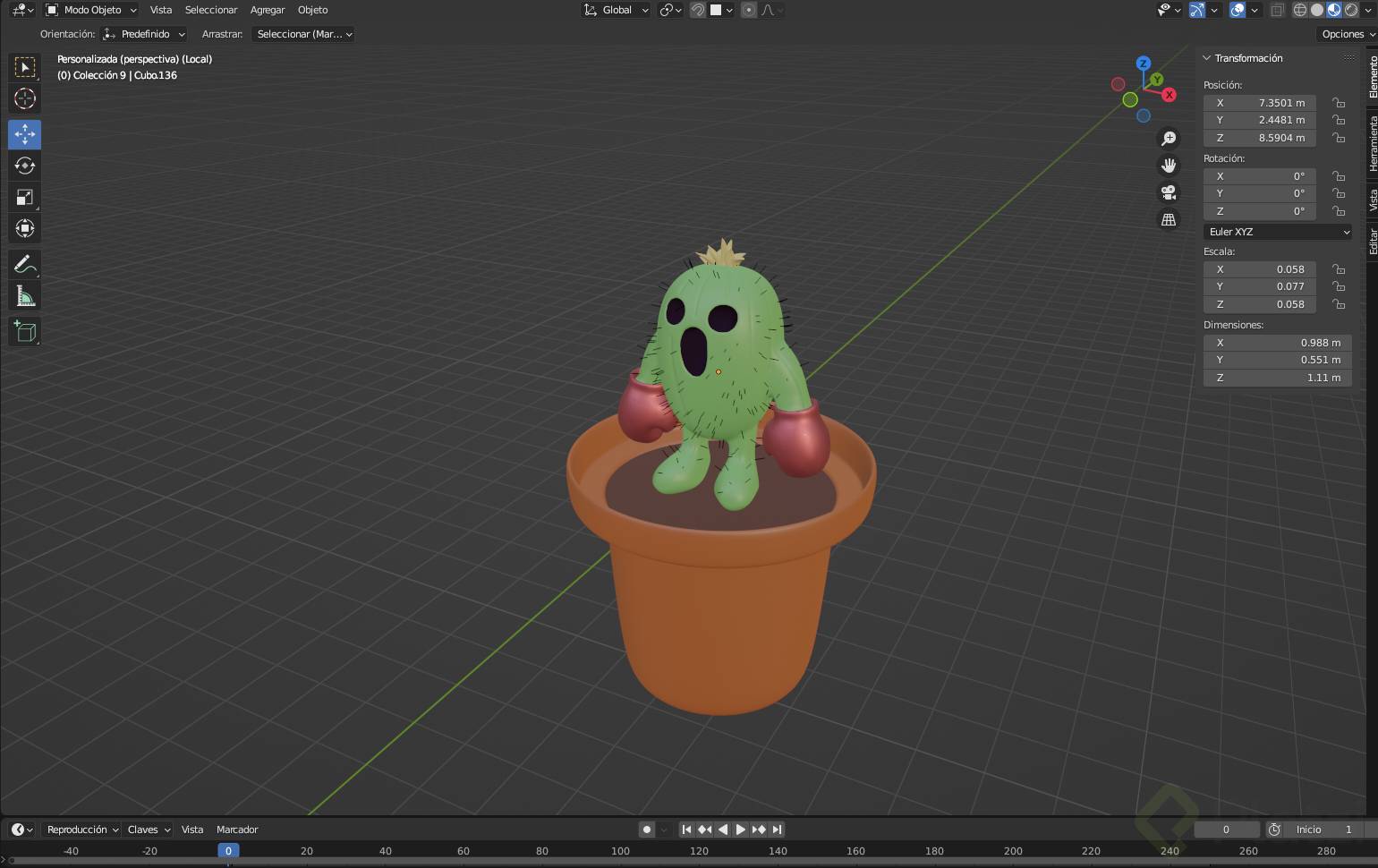The width and height of the screenshot is (1378, 868).
Task: Enable auto keyframing record button
Action: (647, 830)
